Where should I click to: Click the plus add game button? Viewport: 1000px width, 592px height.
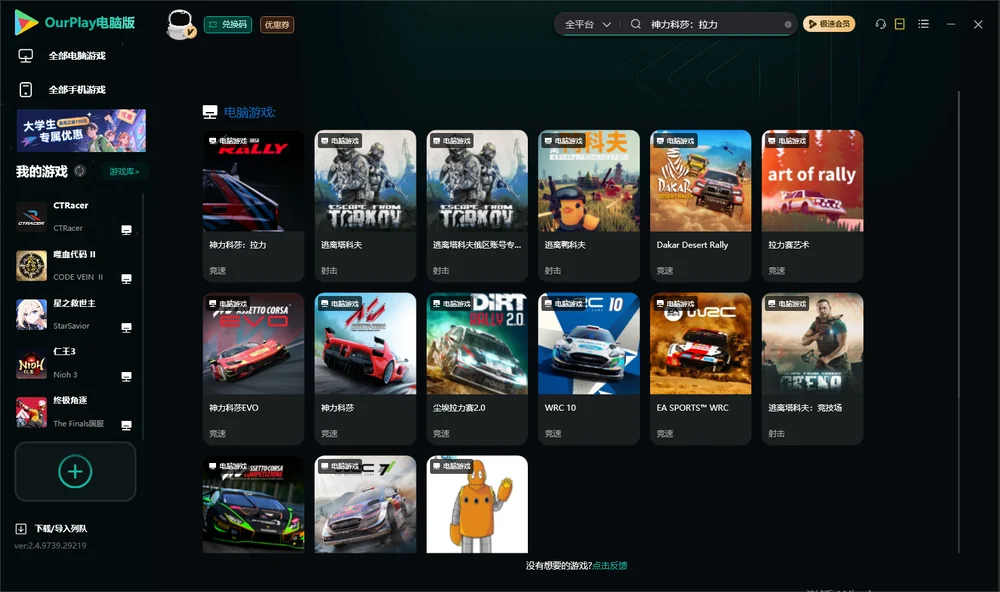(x=75, y=471)
